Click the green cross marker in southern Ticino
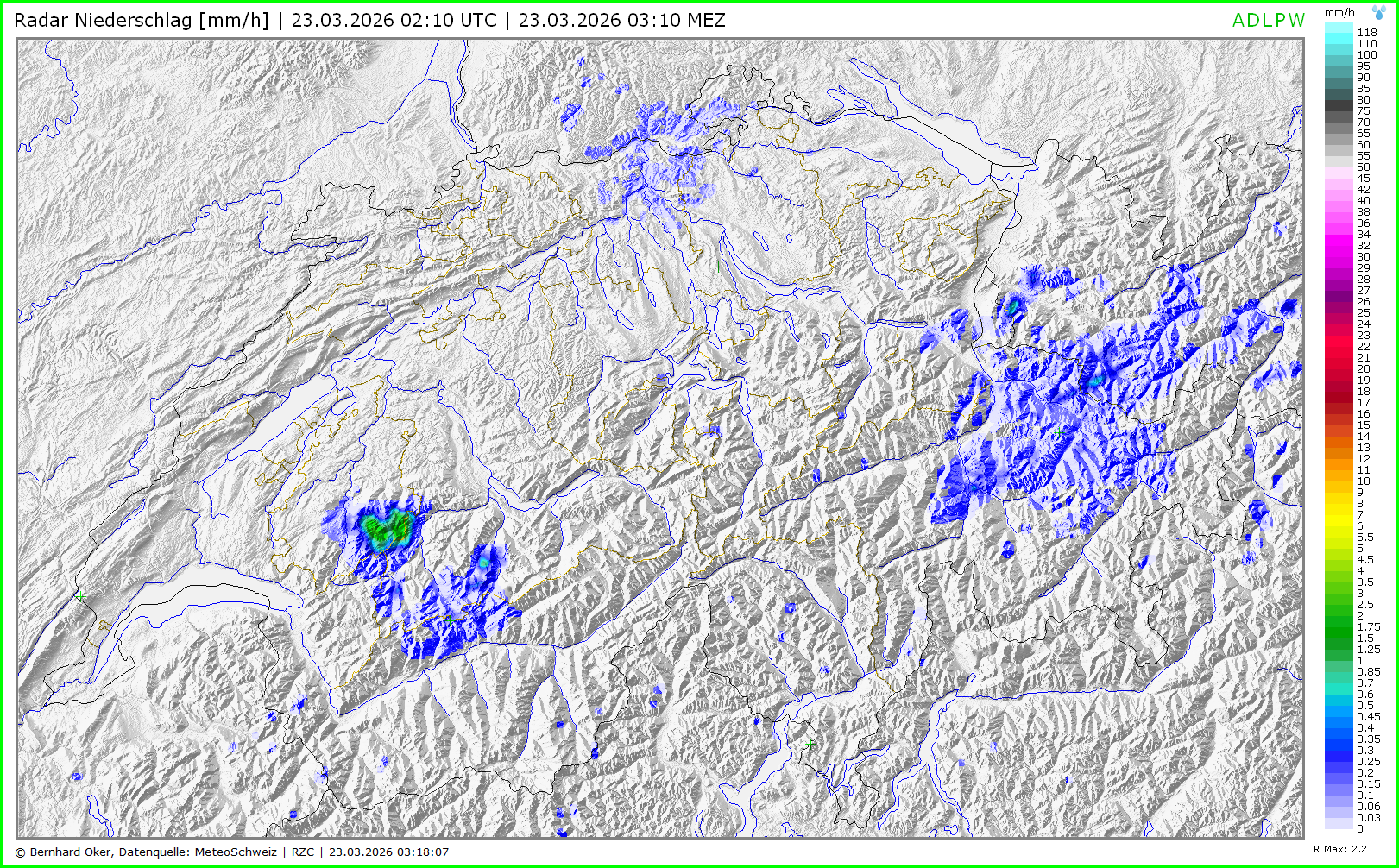The width and height of the screenshot is (1399, 868). pyautogui.click(x=810, y=743)
